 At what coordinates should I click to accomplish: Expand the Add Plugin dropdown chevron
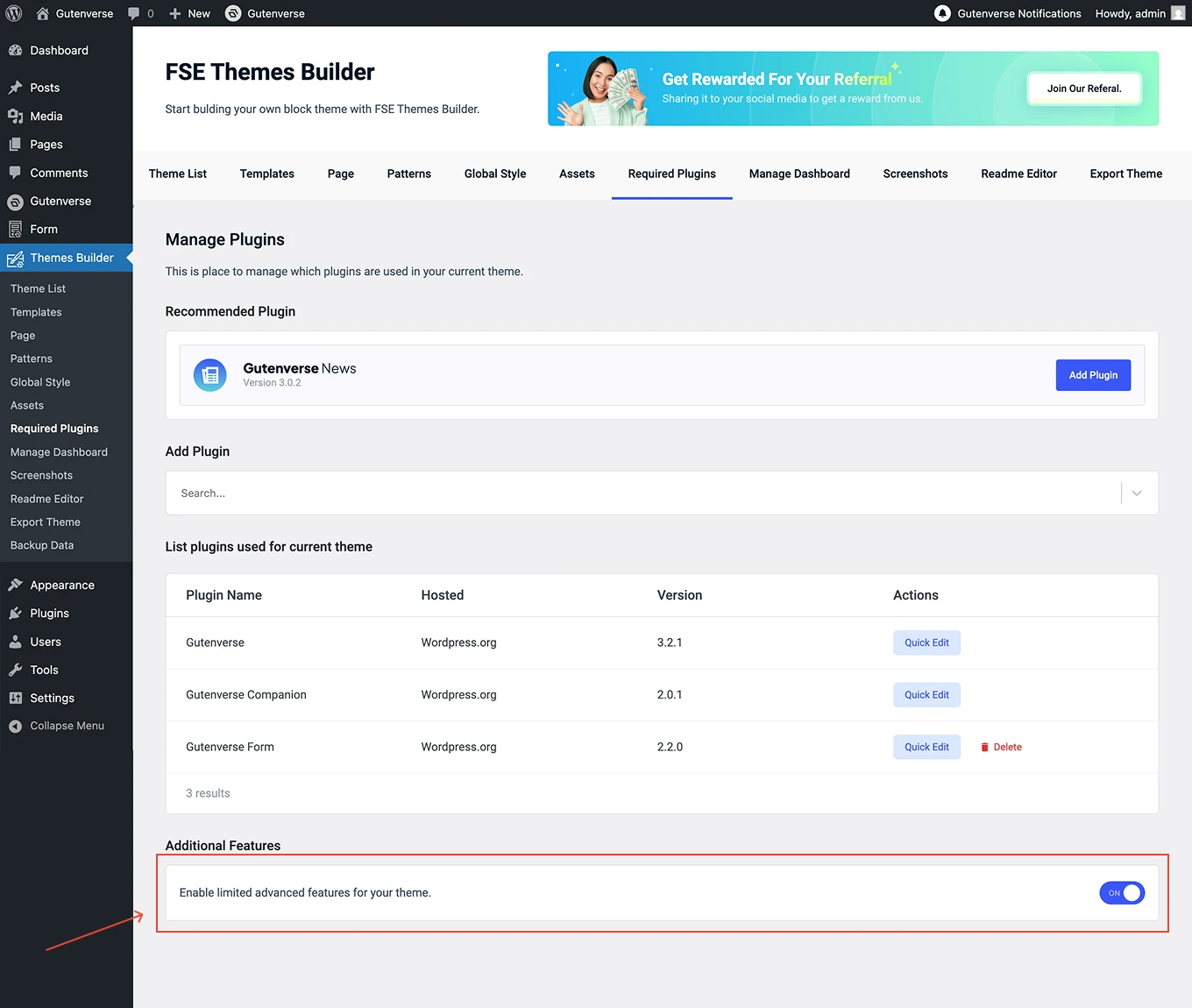coord(1137,493)
